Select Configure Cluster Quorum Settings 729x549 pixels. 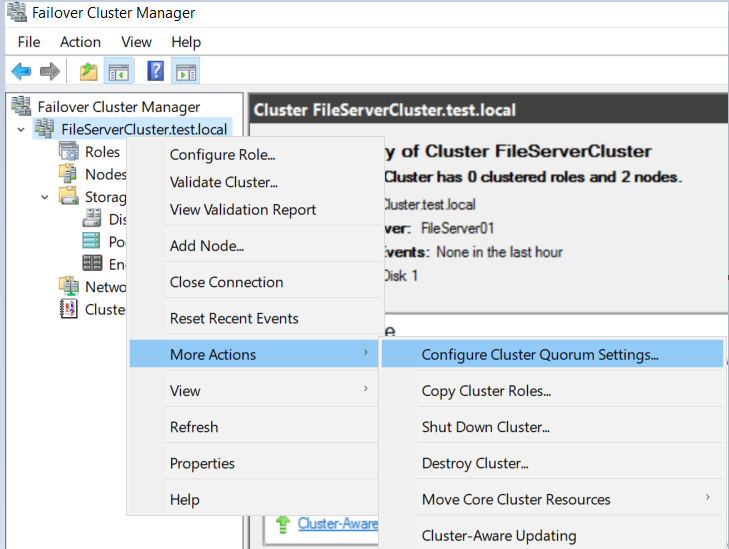540,354
